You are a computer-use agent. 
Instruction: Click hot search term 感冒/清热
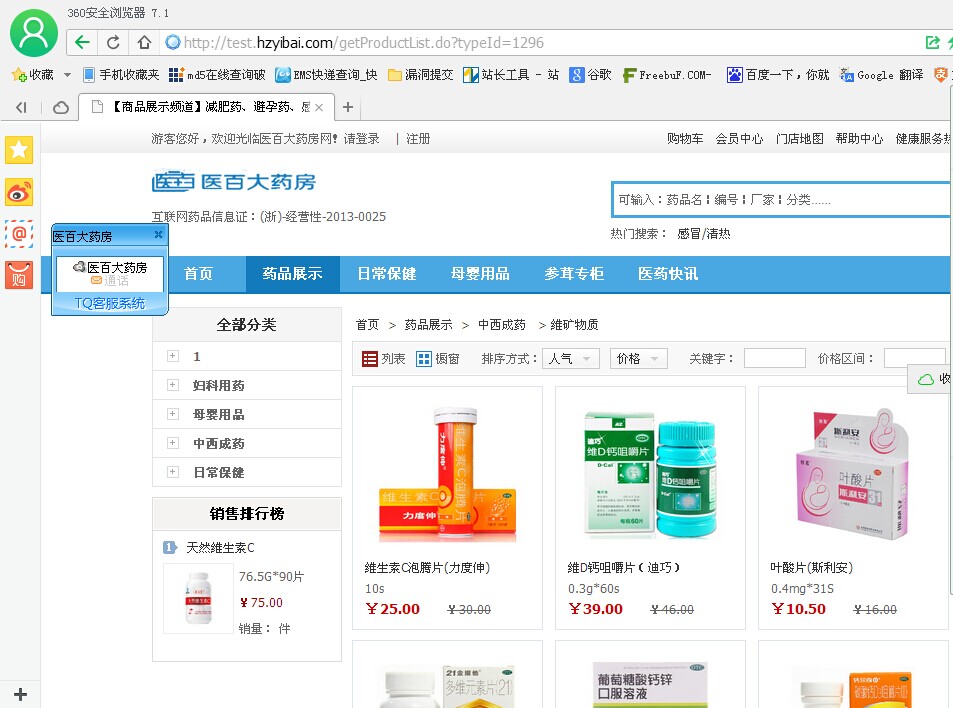(x=704, y=233)
